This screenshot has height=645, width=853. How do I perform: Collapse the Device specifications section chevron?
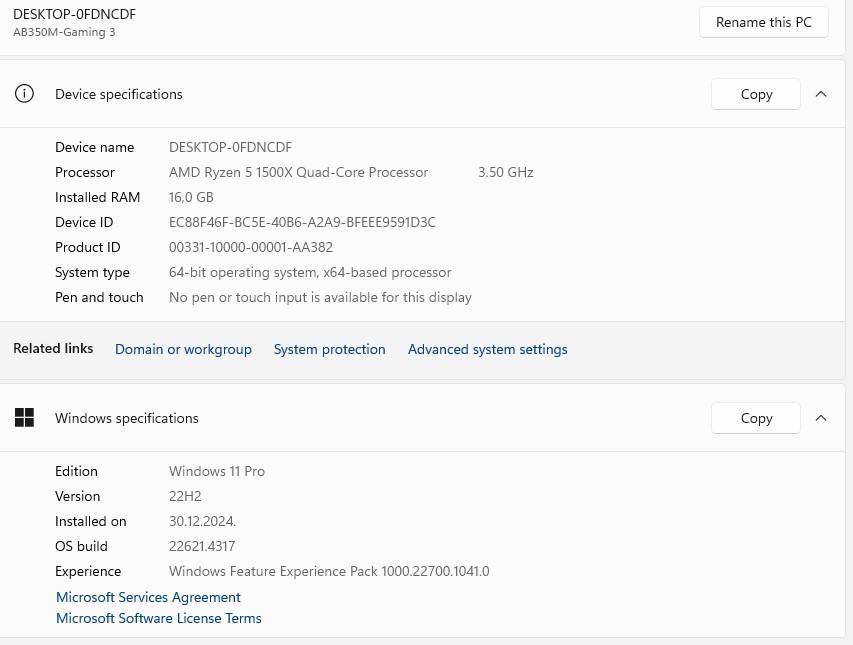point(821,94)
